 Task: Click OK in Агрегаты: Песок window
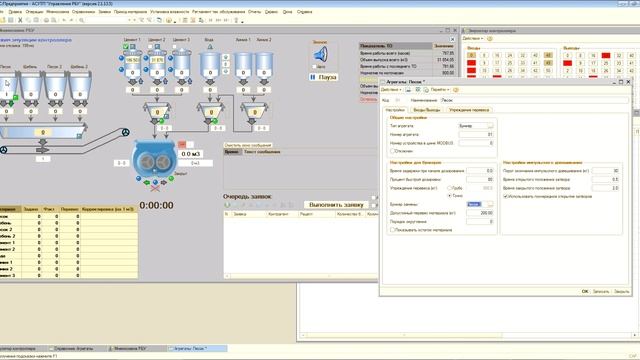click(585, 291)
